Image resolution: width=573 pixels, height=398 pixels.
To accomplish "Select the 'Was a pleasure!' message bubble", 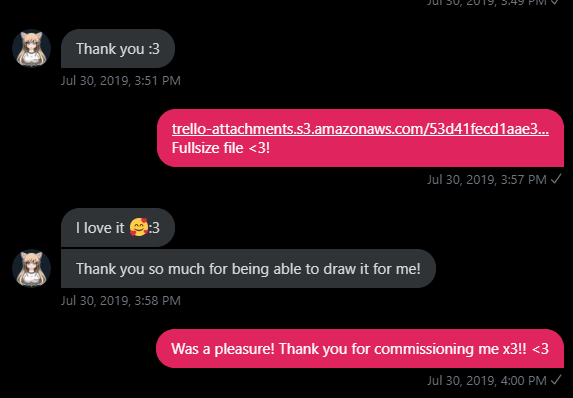I will 360,349.
